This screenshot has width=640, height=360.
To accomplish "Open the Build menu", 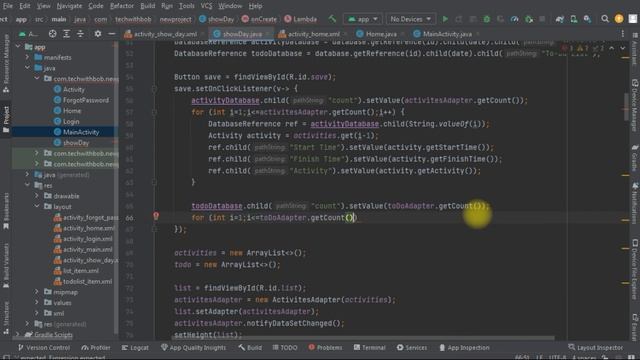I will pyautogui.click(x=147, y=6).
